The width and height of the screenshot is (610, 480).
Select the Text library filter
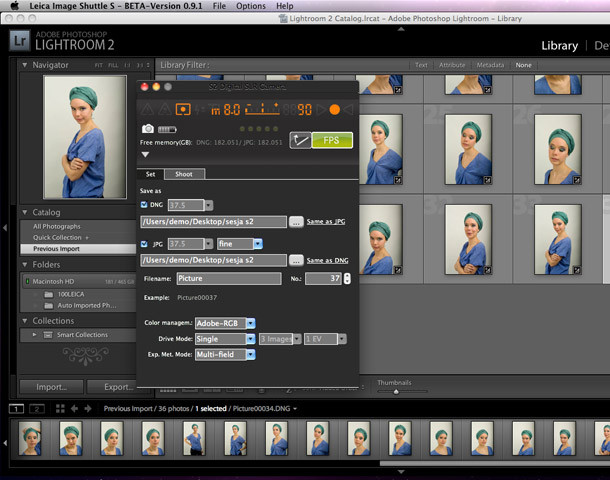point(421,65)
